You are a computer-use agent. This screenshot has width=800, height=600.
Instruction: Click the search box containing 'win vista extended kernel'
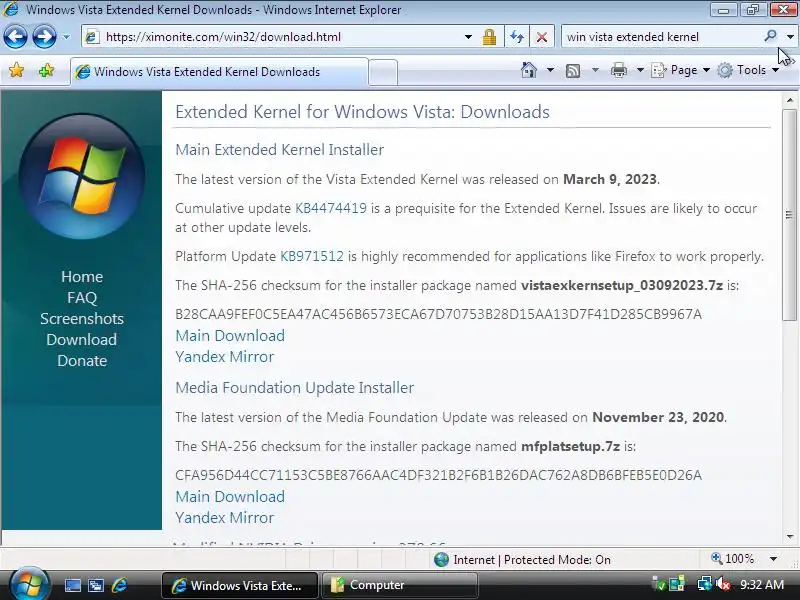point(661,37)
